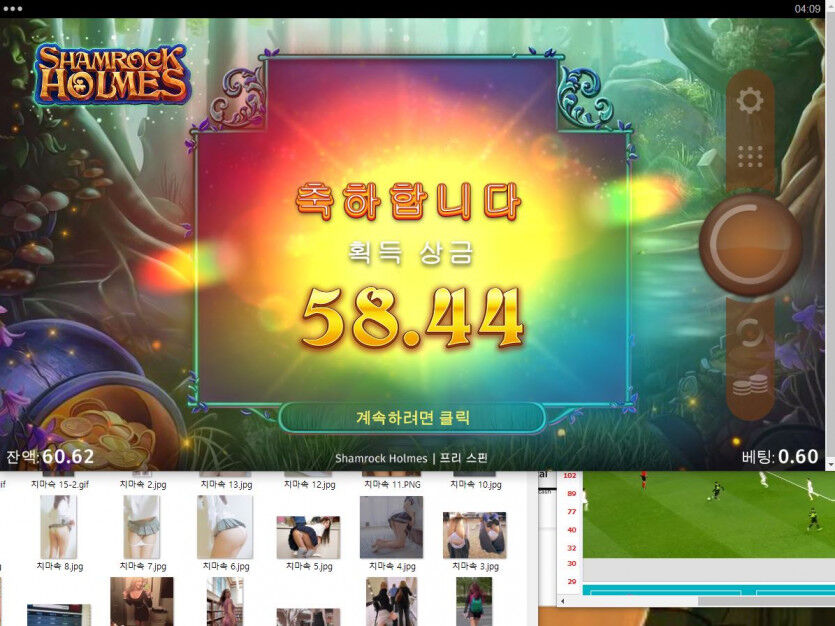The width and height of the screenshot is (835, 626).
Task: Click the file name 치마속 12.jpg
Action: pos(309,484)
